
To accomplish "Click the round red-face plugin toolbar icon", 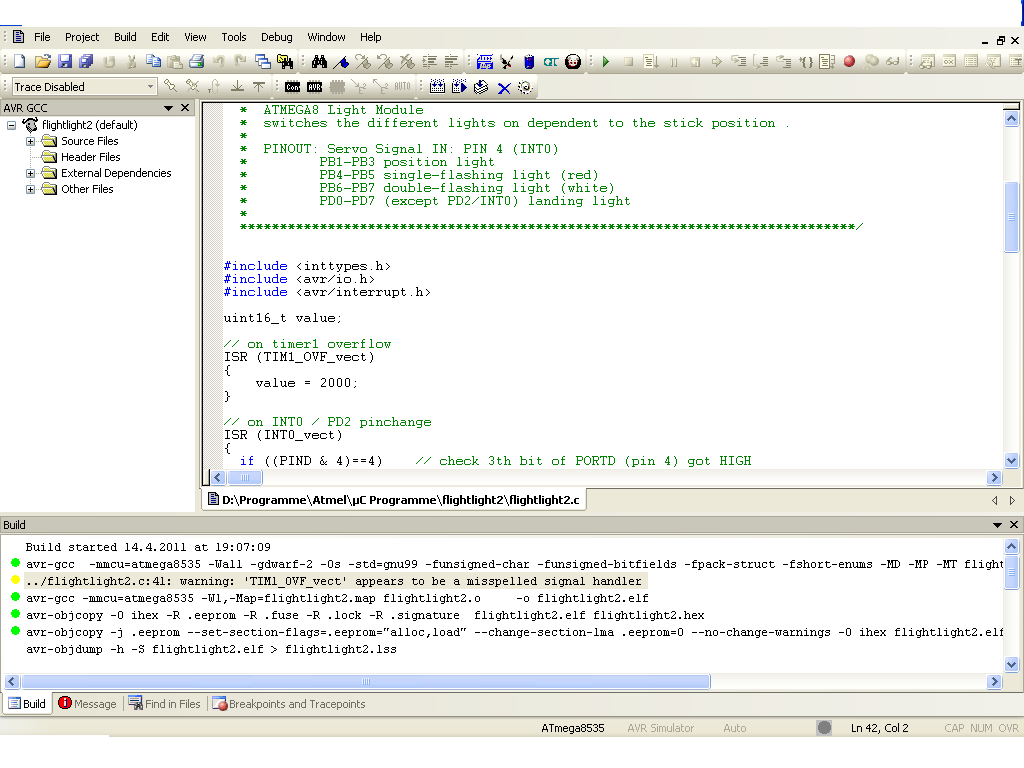I will pyautogui.click(x=573, y=61).
